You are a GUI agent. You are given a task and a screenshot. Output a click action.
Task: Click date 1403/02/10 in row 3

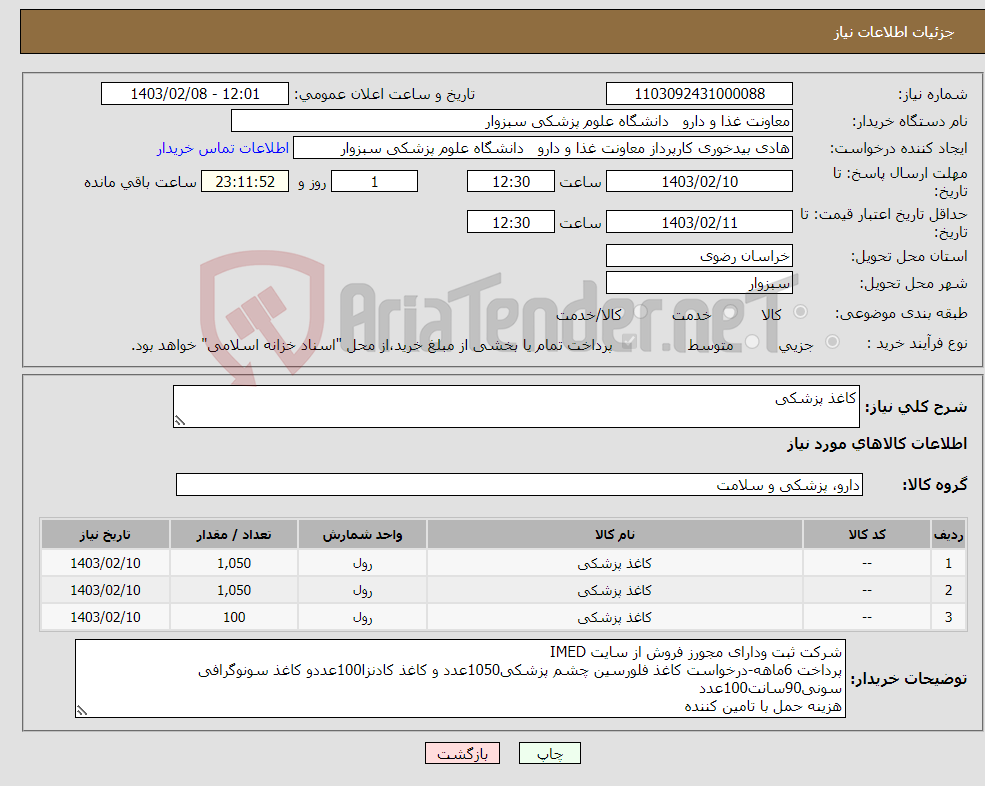pyautogui.click(x=105, y=618)
